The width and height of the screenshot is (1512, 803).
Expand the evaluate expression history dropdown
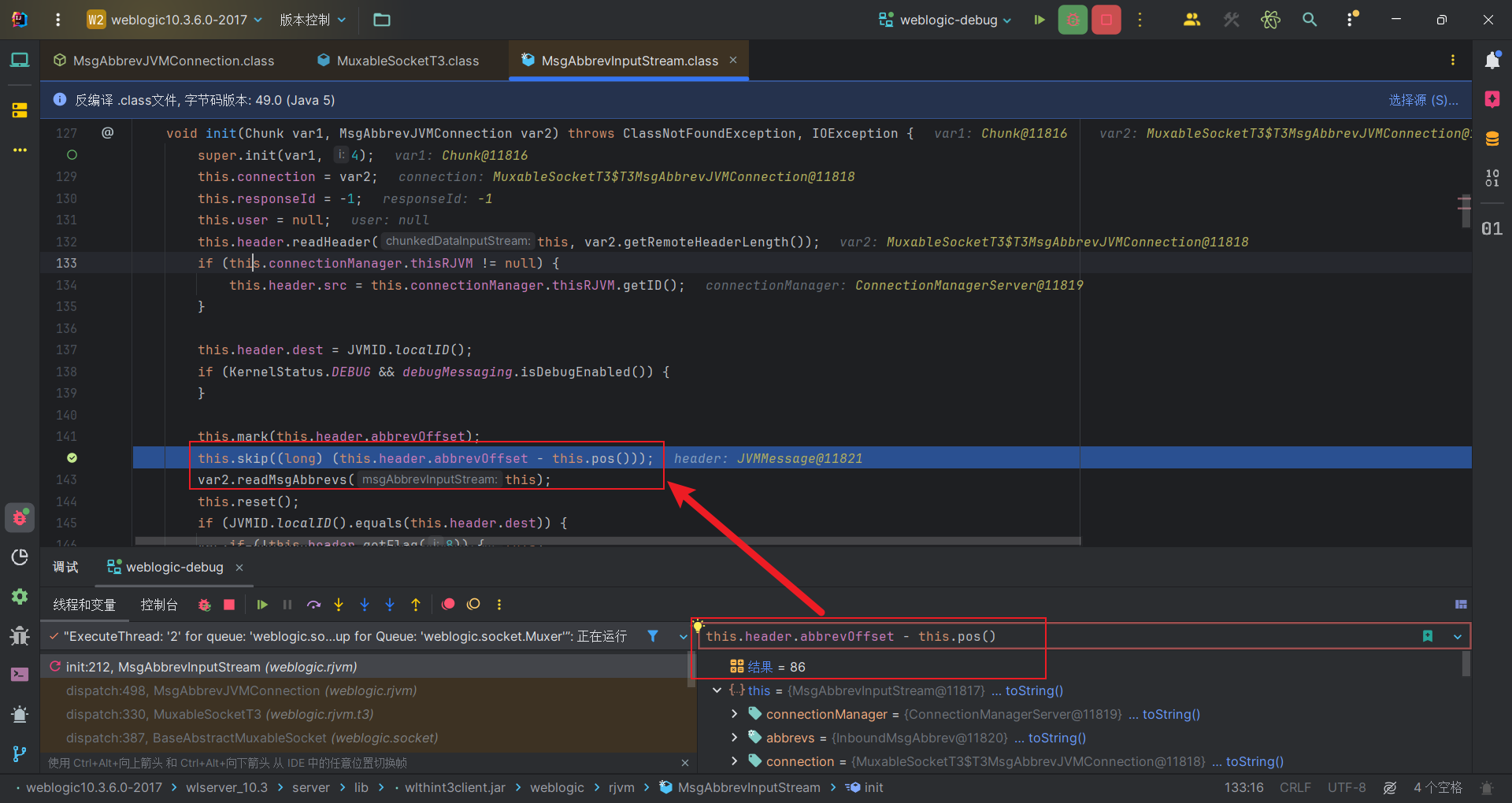coord(1458,636)
